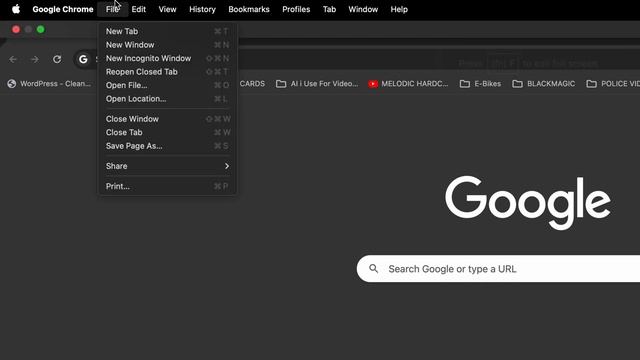Click the Google logo on the page
This screenshot has height=360, width=640.
pos(528,202)
